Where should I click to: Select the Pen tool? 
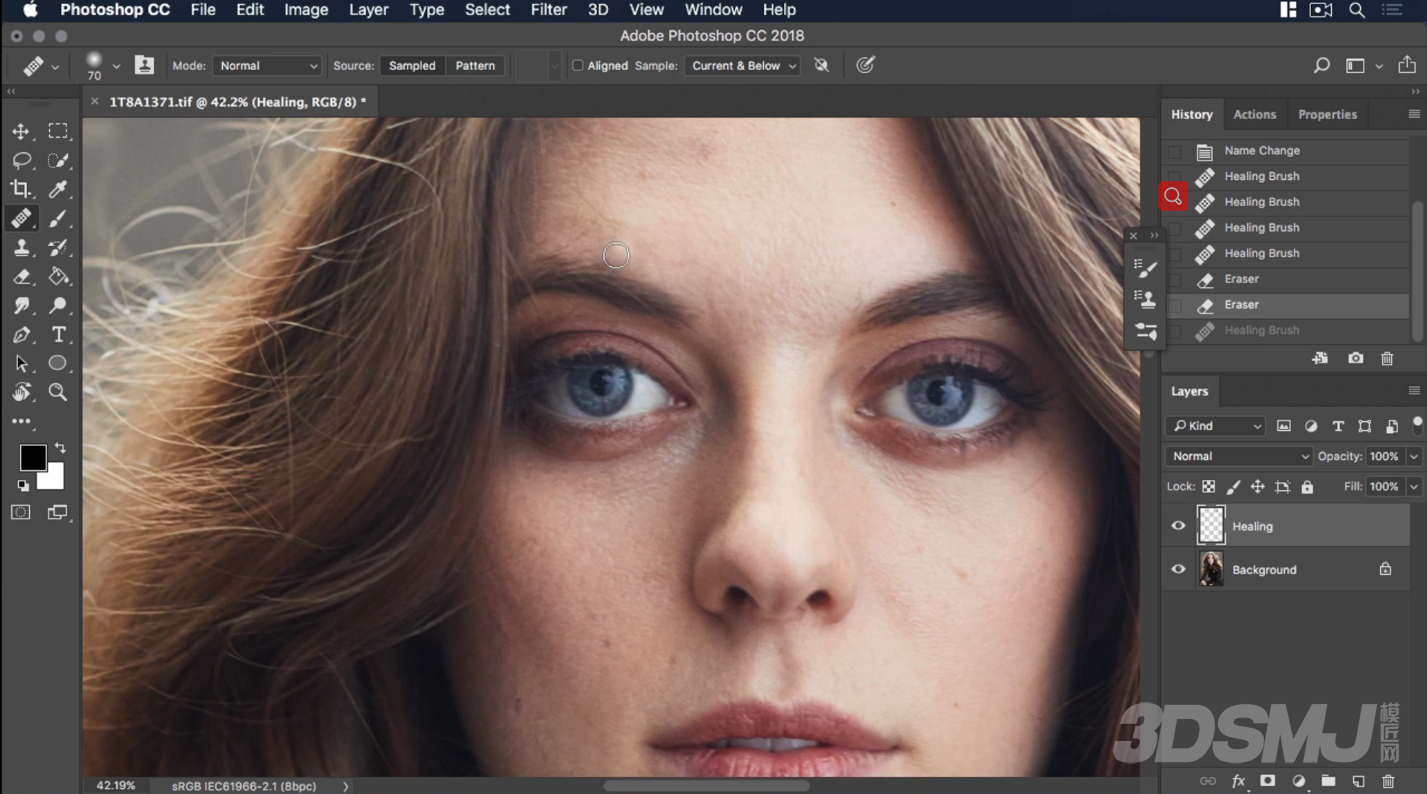click(x=21, y=334)
